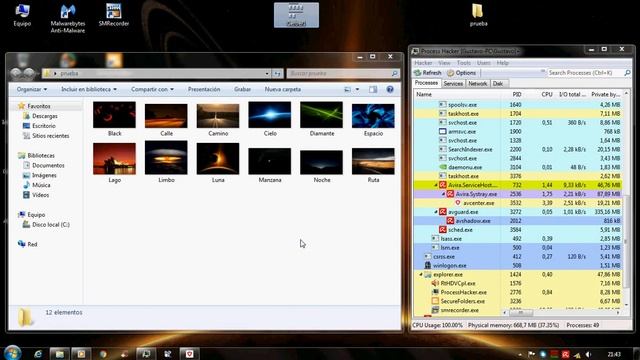Open the Tools menu in Process Hacker
Image resolution: width=640 pixels, height=360 pixels.
pyautogui.click(x=464, y=63)
